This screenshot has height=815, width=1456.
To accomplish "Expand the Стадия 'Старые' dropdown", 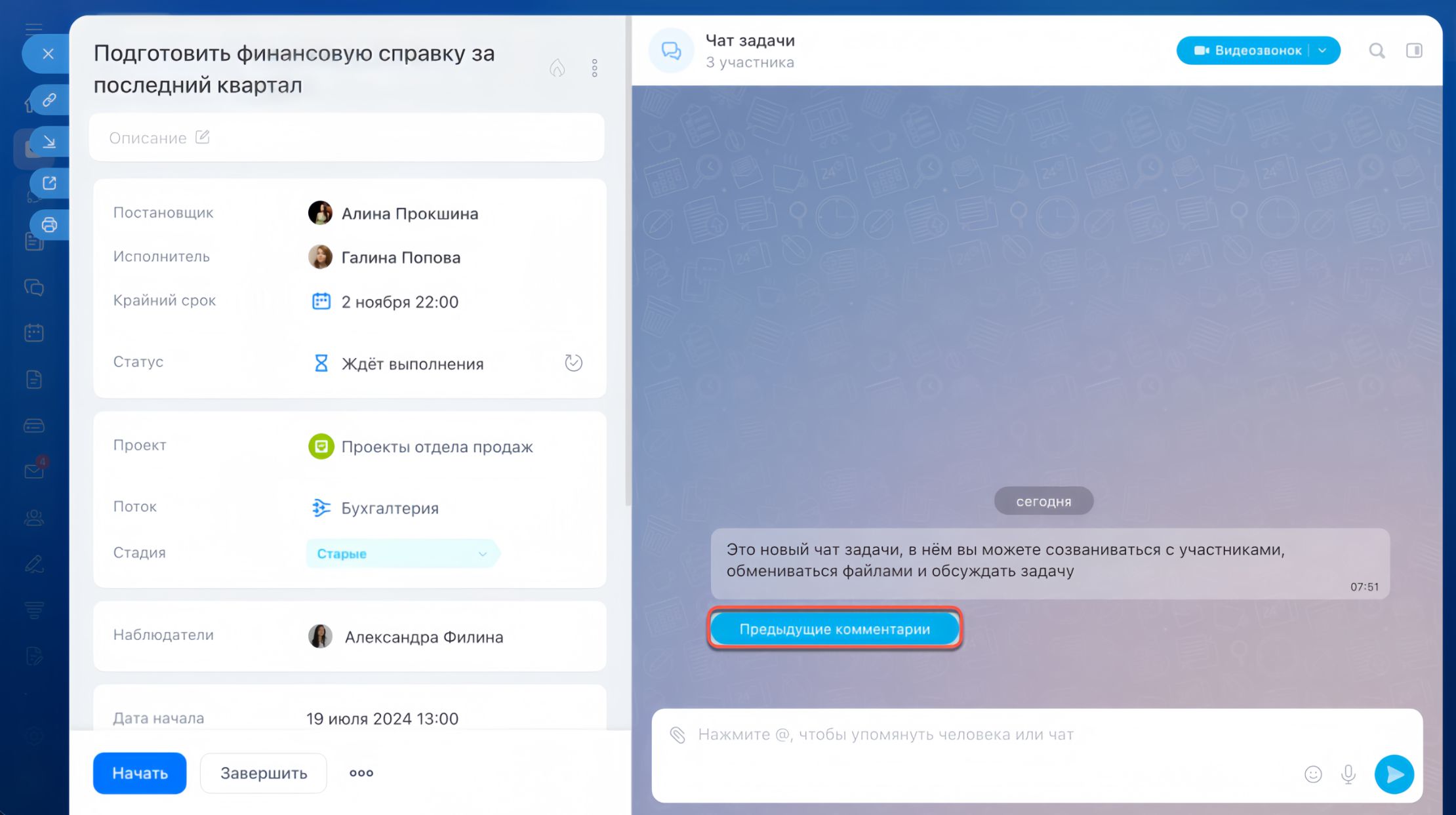I will 482,553.
